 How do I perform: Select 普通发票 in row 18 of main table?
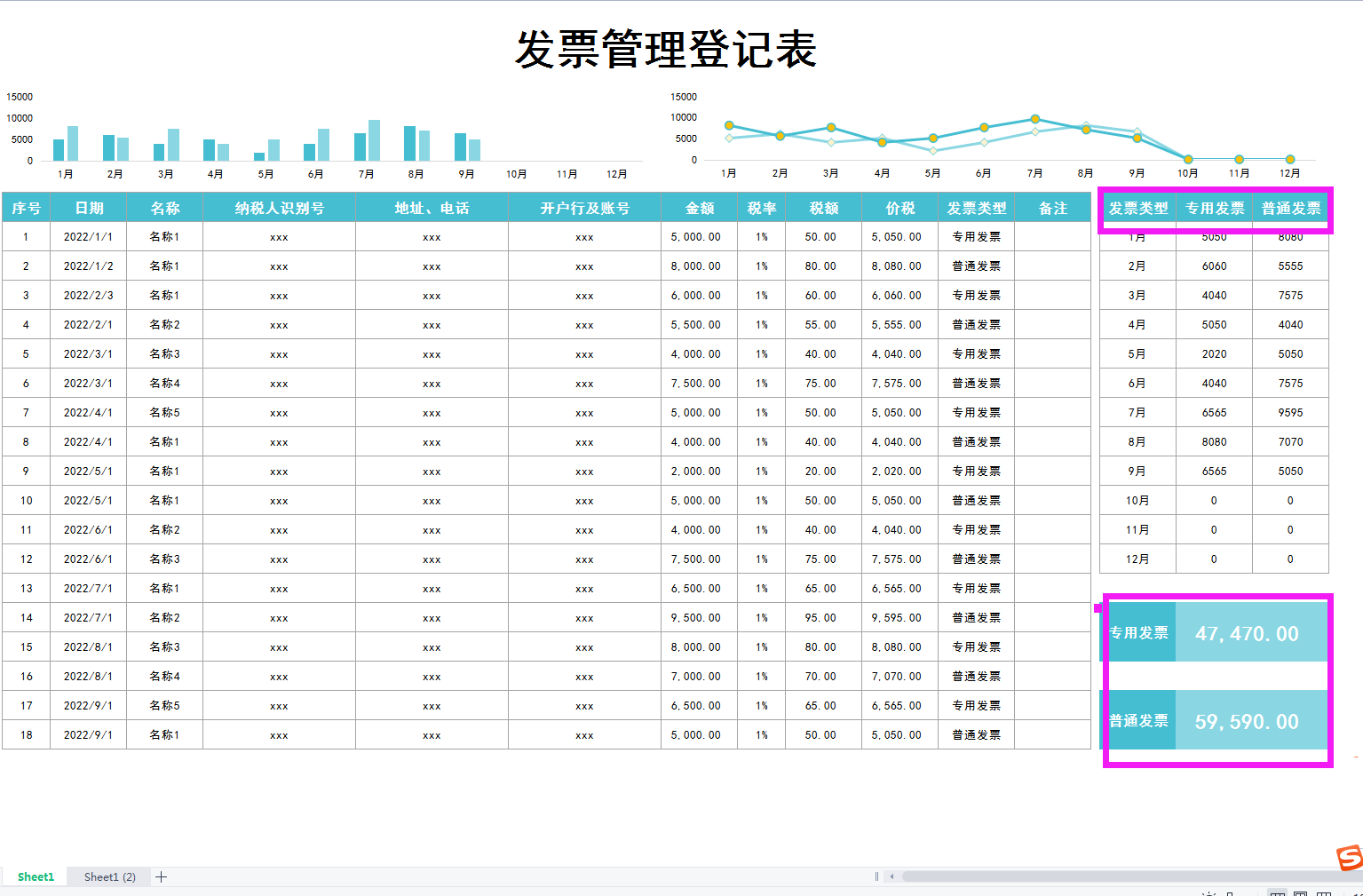976,735
